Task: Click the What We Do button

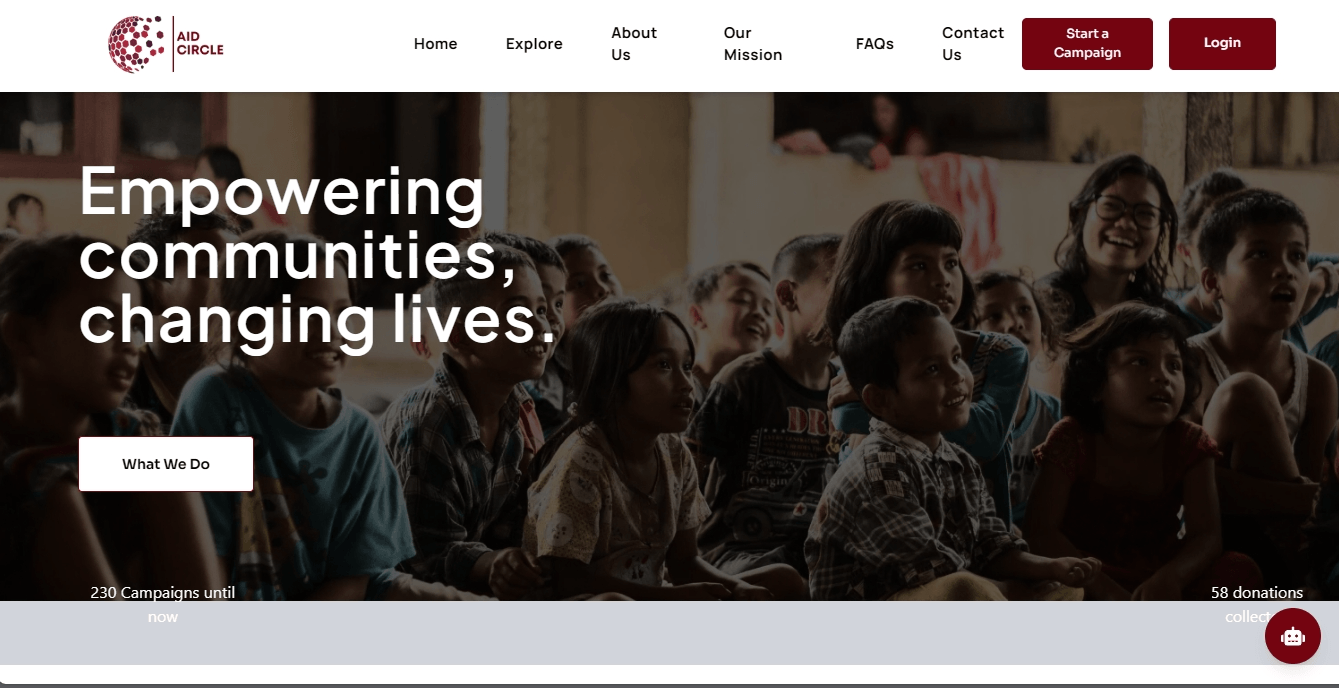Action: coord(166,464)
